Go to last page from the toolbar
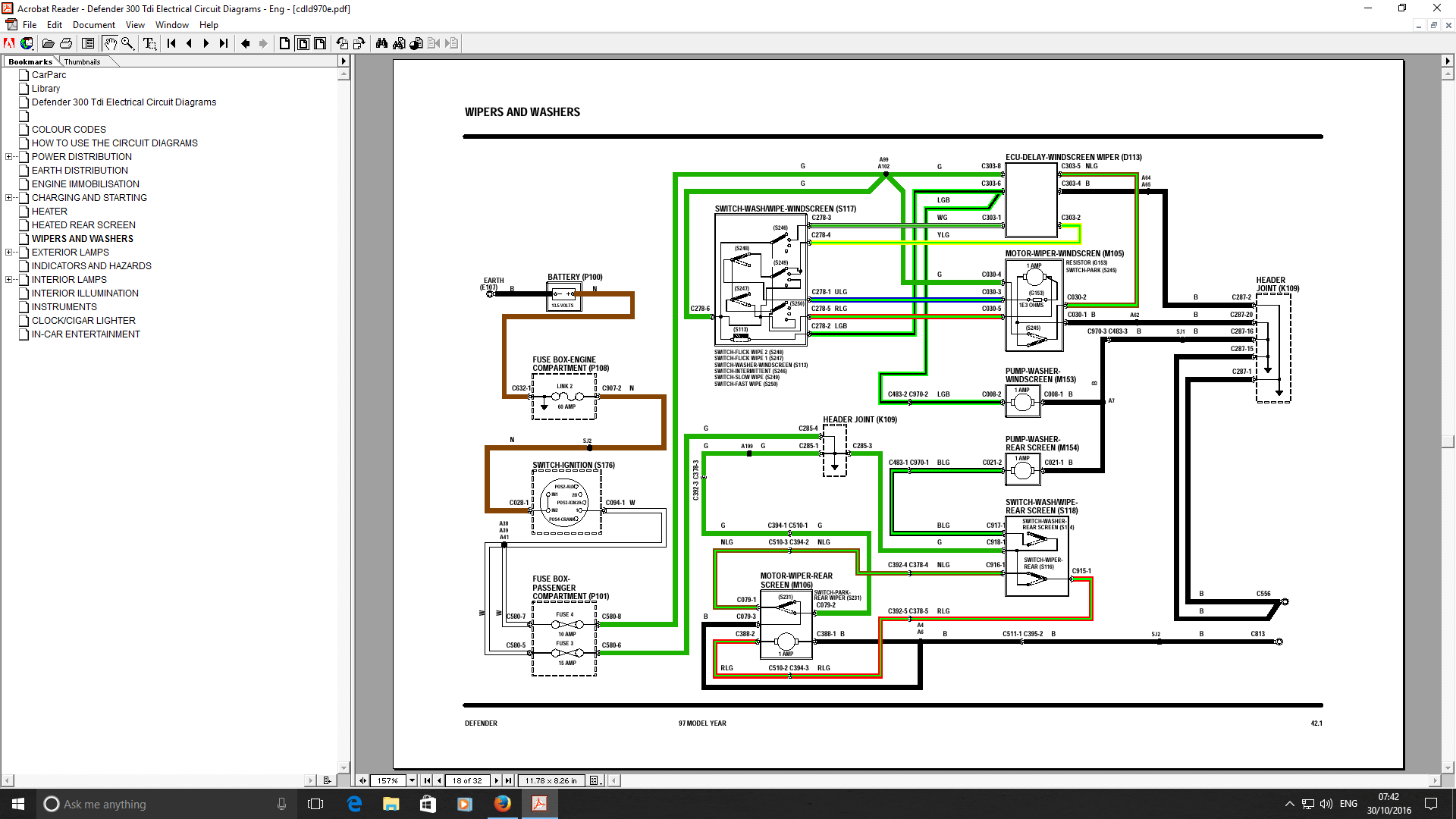 (x=224, y=43)
